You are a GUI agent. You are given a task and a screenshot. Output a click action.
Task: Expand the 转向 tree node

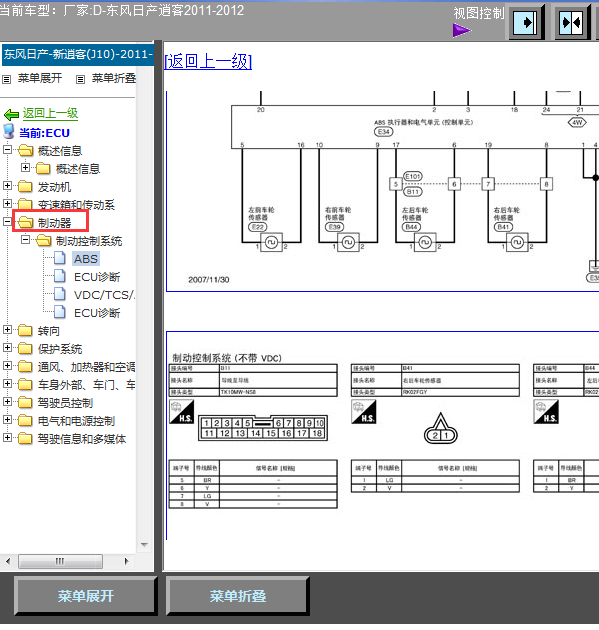(x=7, y=329)
